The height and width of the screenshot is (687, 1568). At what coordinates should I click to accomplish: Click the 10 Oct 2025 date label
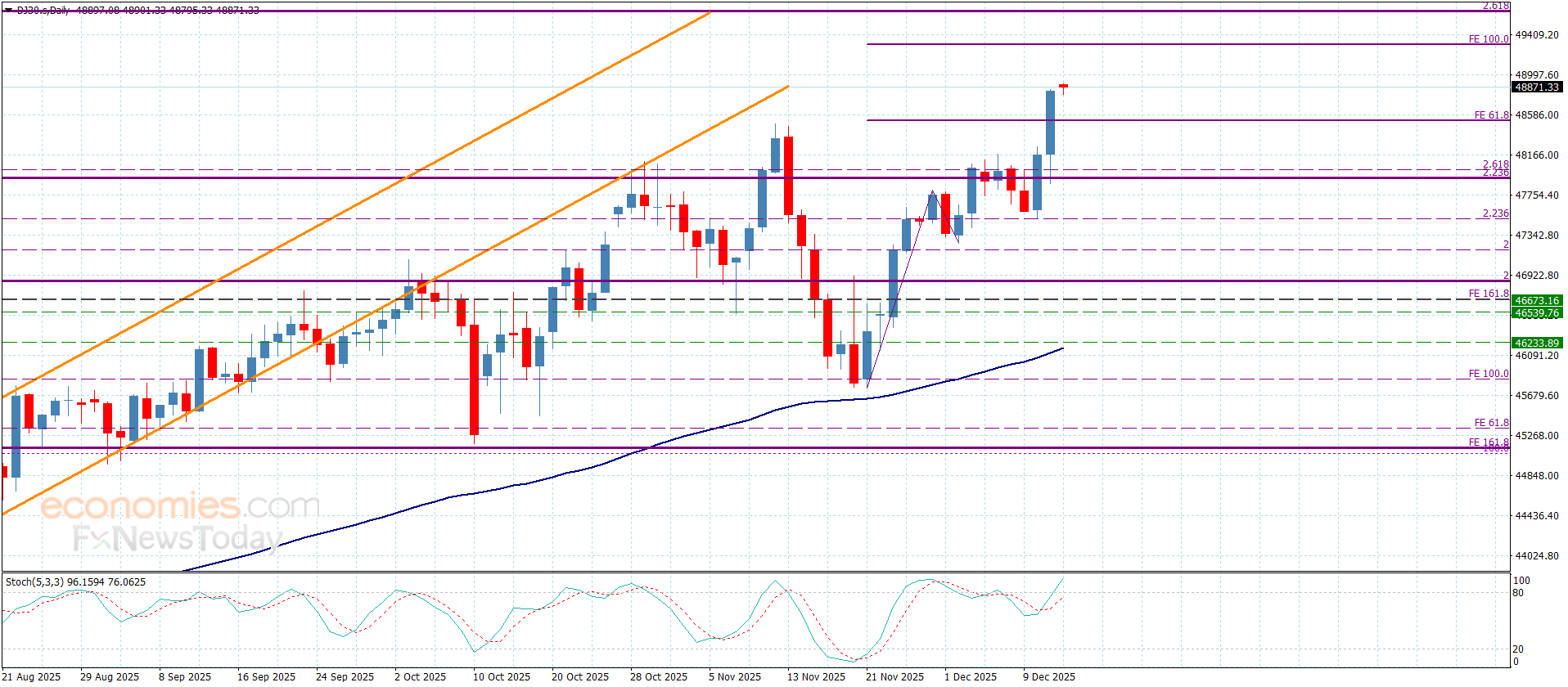(502, 676)
